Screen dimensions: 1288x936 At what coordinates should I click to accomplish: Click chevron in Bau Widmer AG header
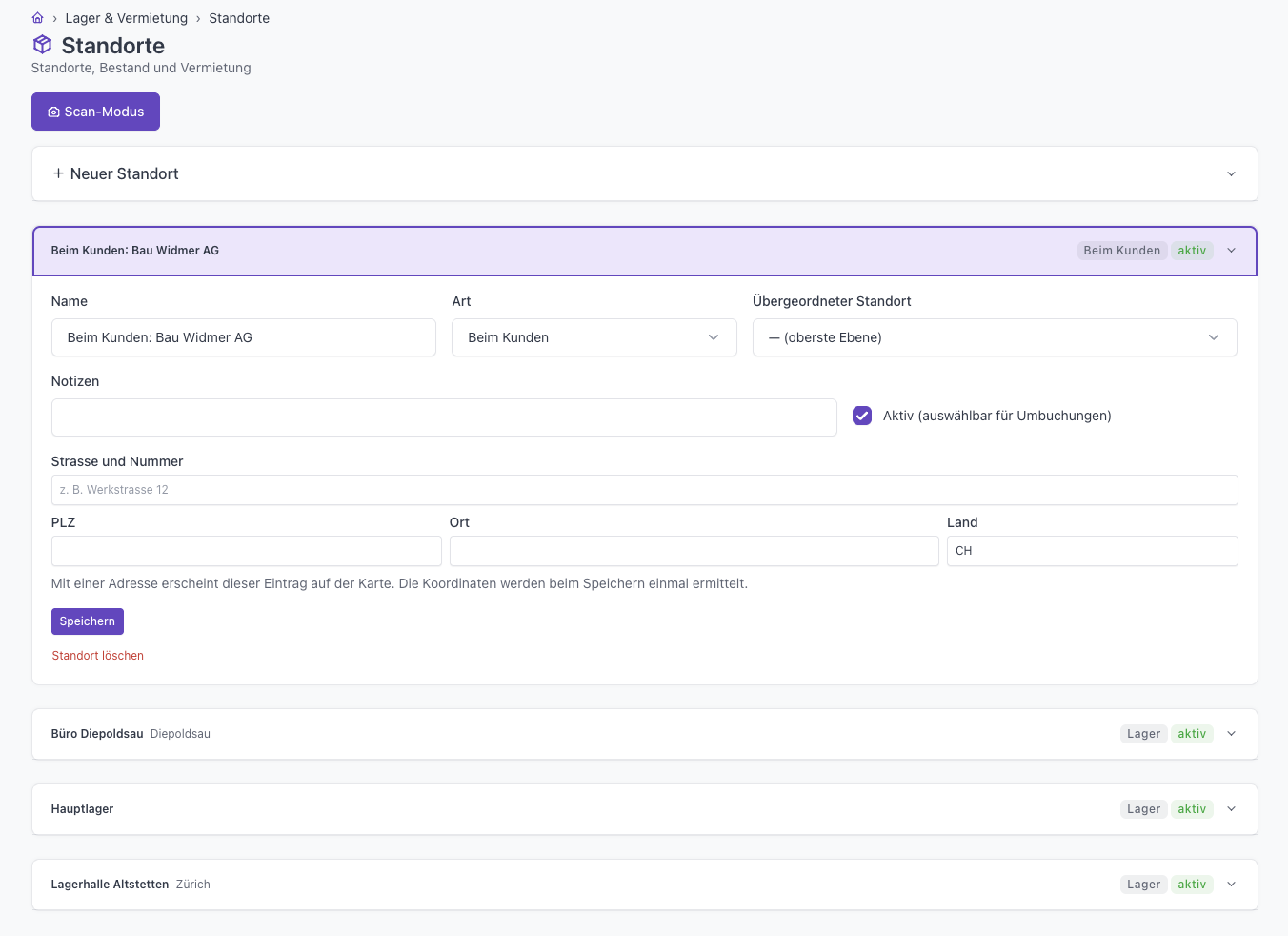click(1231, 251)
